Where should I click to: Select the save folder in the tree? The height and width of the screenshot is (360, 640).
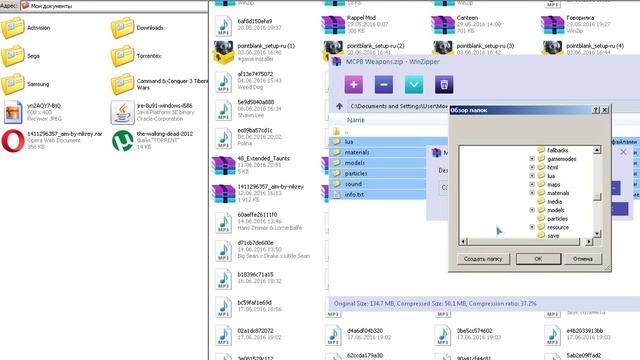pos(549,236)
